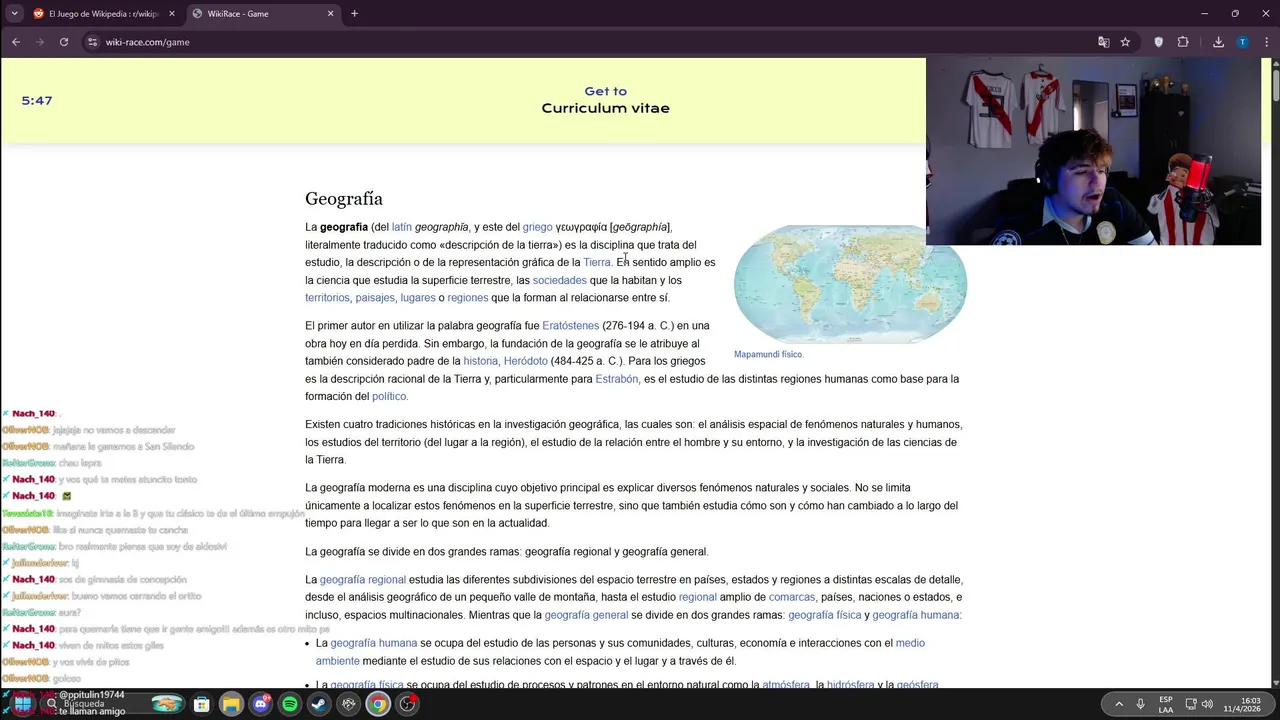Image resolution: width=1280 pixels, height=720 pixels.
Task: Click the microphone tray icon
Action: (1140, 704)
